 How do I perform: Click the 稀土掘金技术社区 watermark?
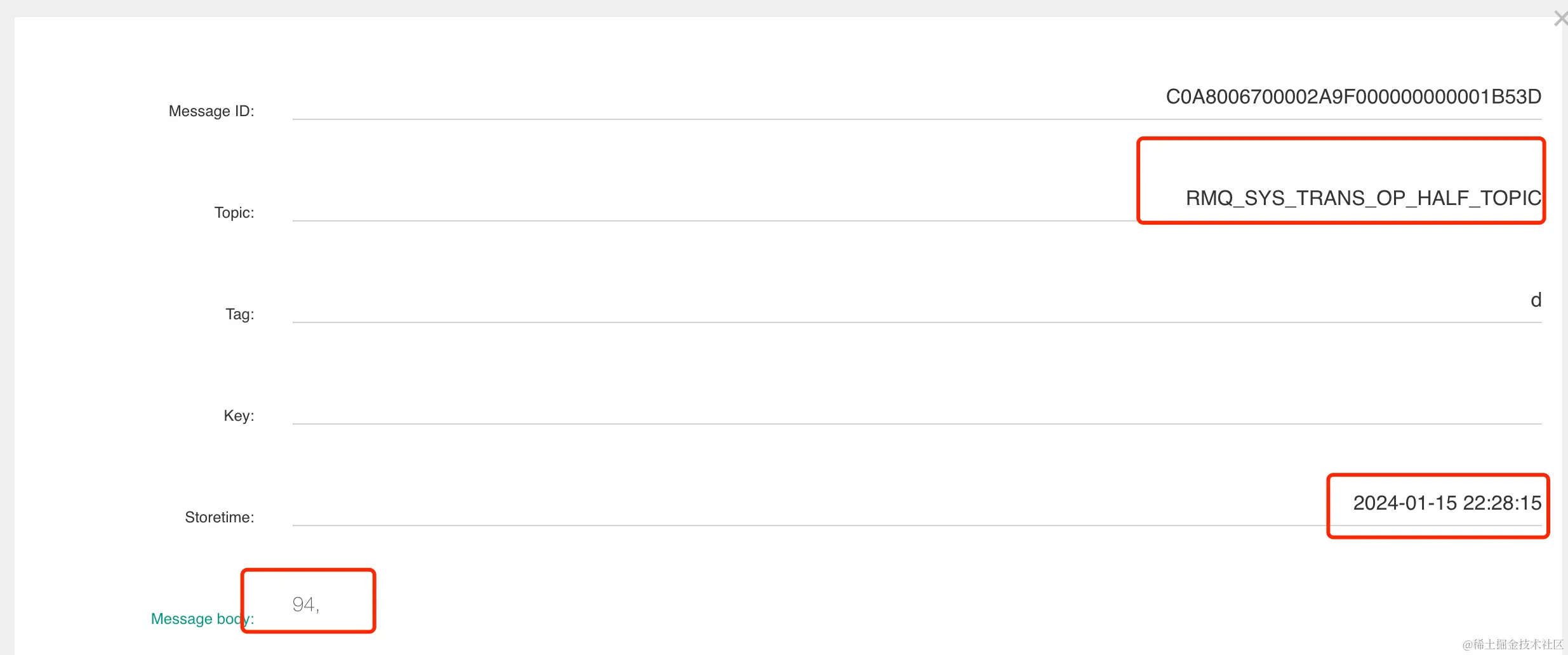coord(1513,645)
